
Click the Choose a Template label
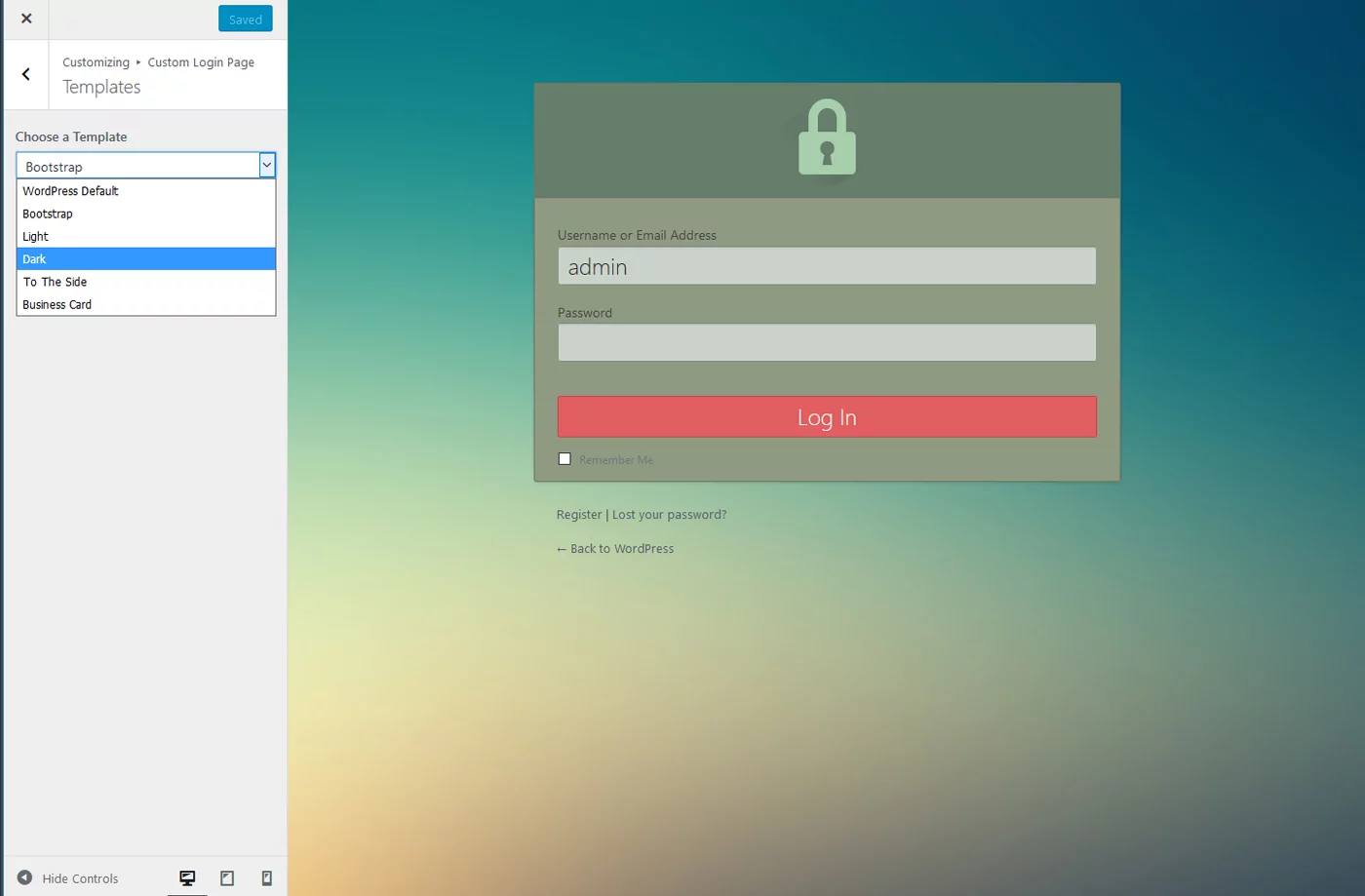71,136
